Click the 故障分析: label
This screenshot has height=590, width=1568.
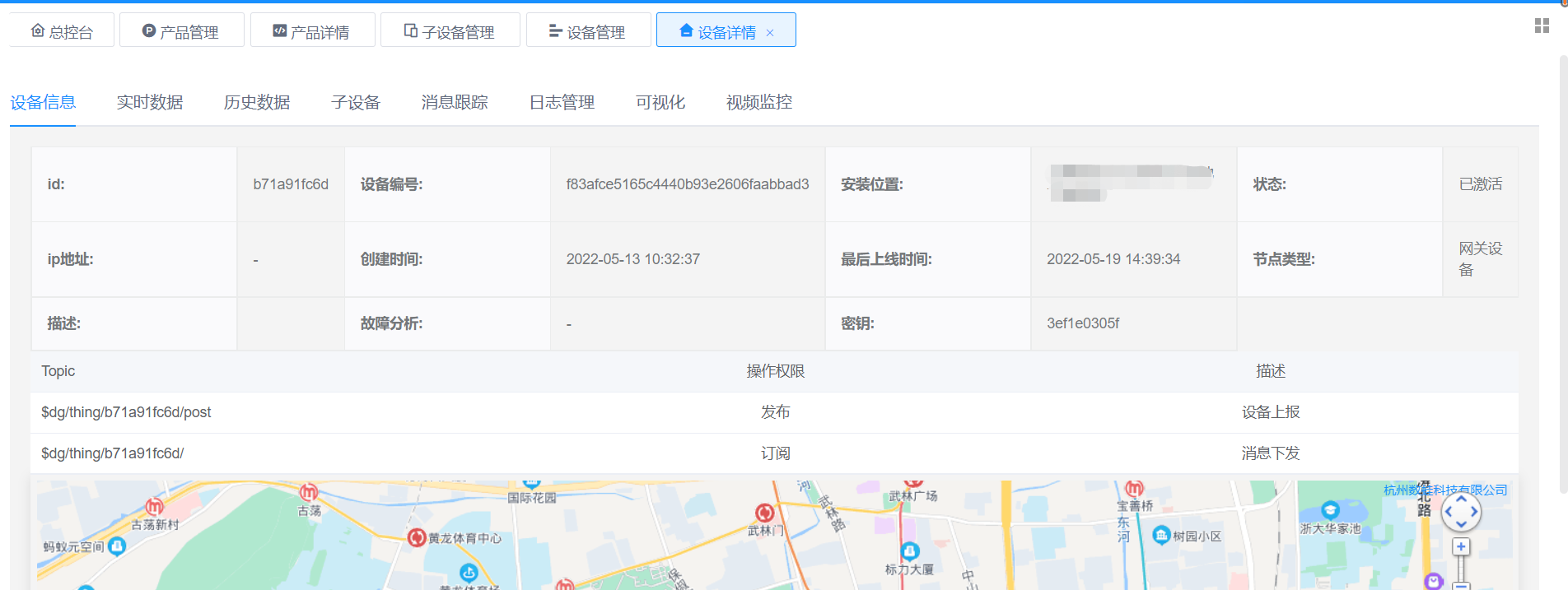click(x=391, y=323)
